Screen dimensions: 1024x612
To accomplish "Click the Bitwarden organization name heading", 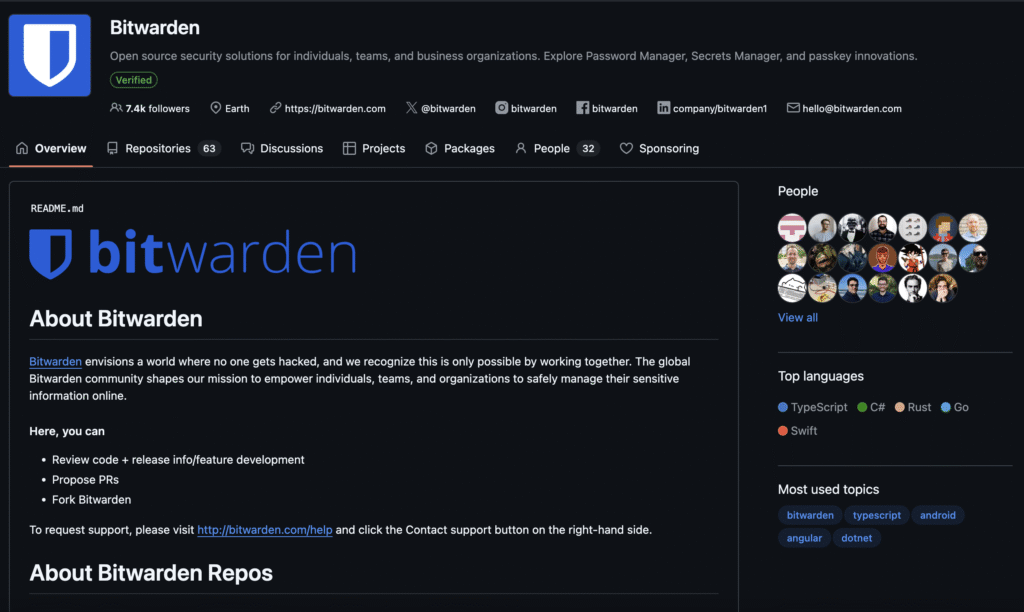I will tap(155, 27).
